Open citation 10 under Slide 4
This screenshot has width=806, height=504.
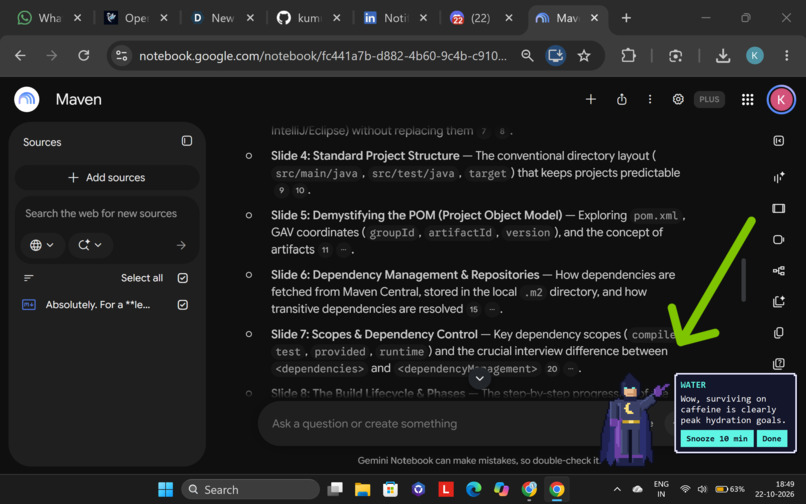point(300,190)
